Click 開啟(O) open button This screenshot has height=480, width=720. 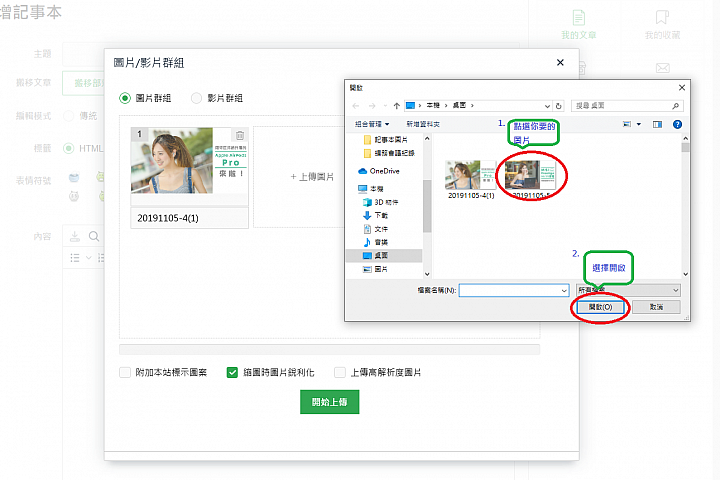click(x=601, y=307)
